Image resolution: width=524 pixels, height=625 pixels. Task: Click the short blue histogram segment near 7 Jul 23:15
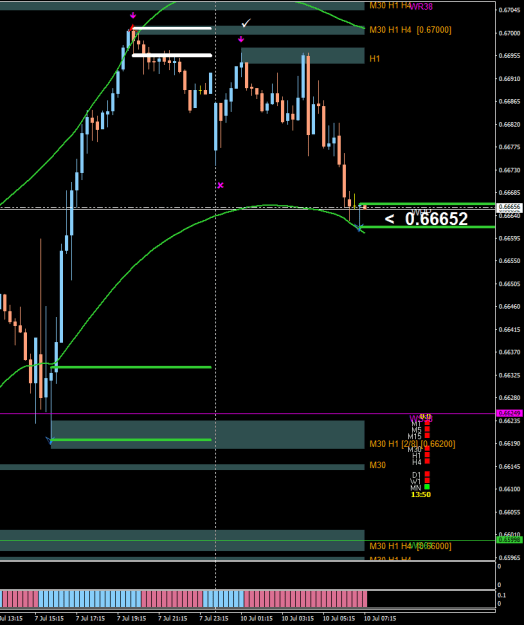(x=223, y=599)
